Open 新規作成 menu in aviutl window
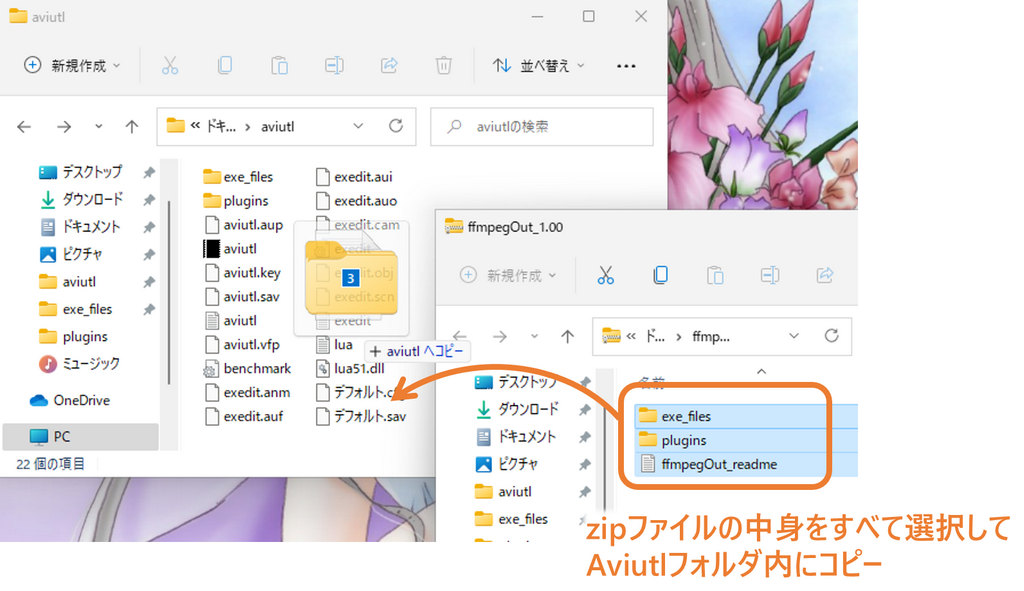Image resolution: width=1024 pixels, height=591 pixels. 72,65
